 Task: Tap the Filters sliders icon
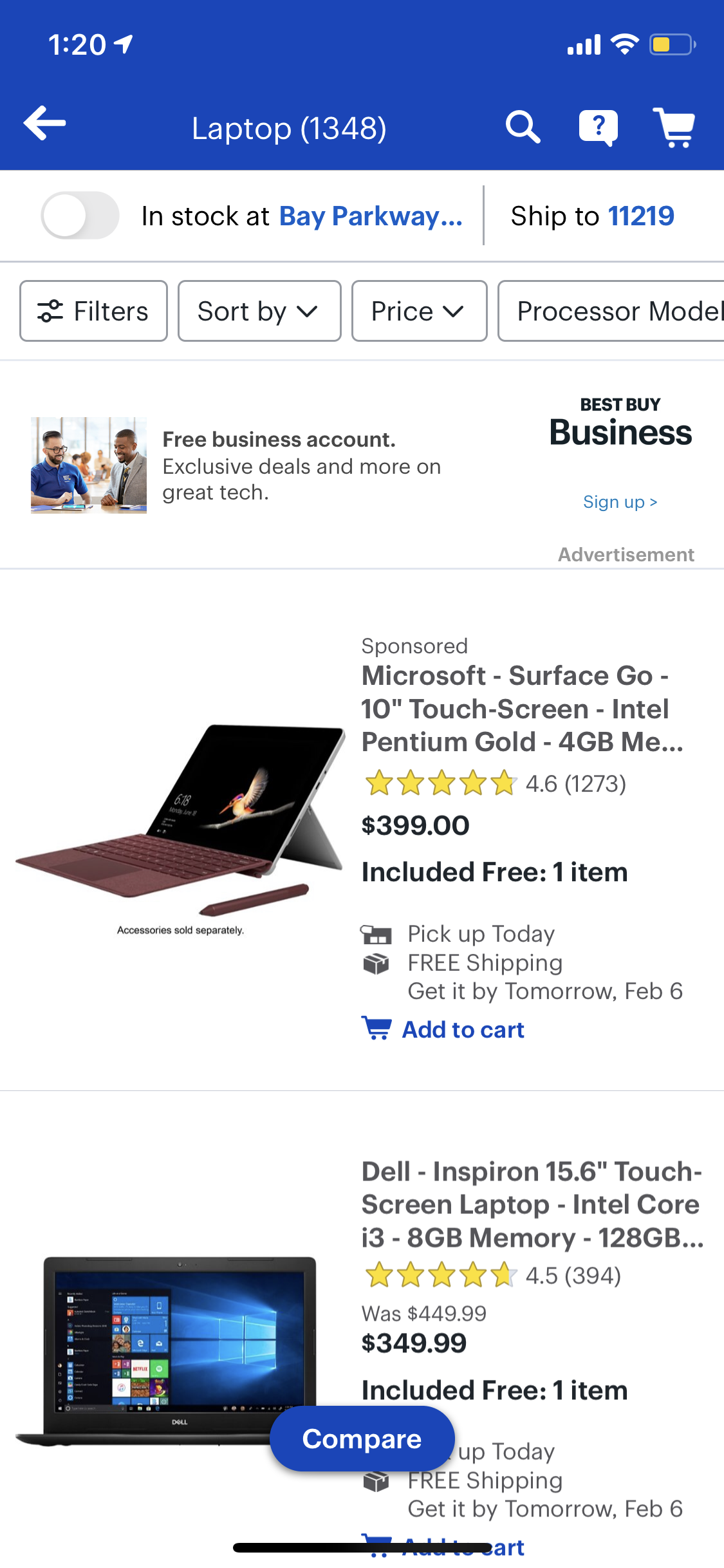coord(50,311)
